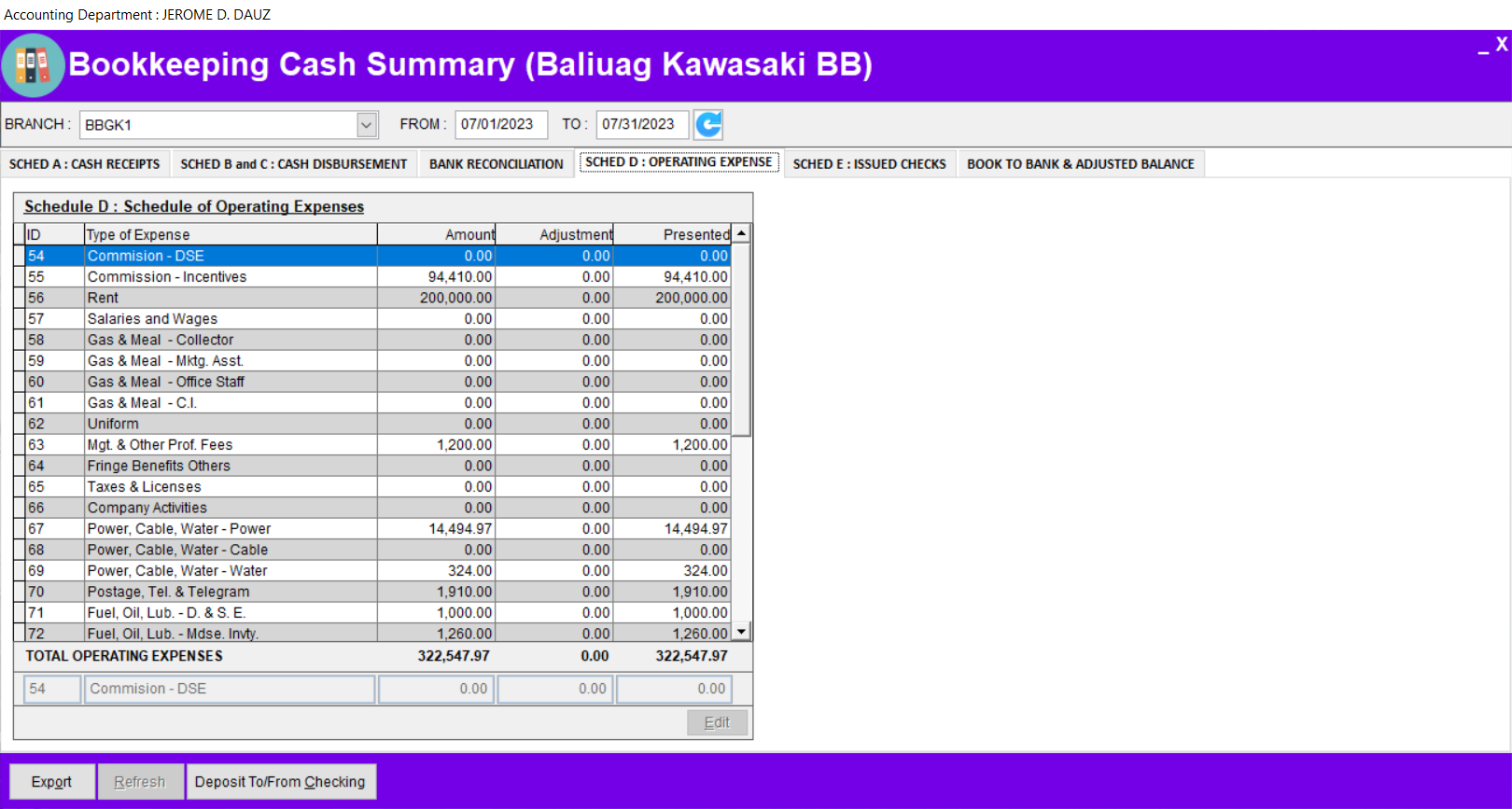1512x809 pixels.
Task: Click the 1,910.00 Presented cell
Action: (x=672, y=592)
